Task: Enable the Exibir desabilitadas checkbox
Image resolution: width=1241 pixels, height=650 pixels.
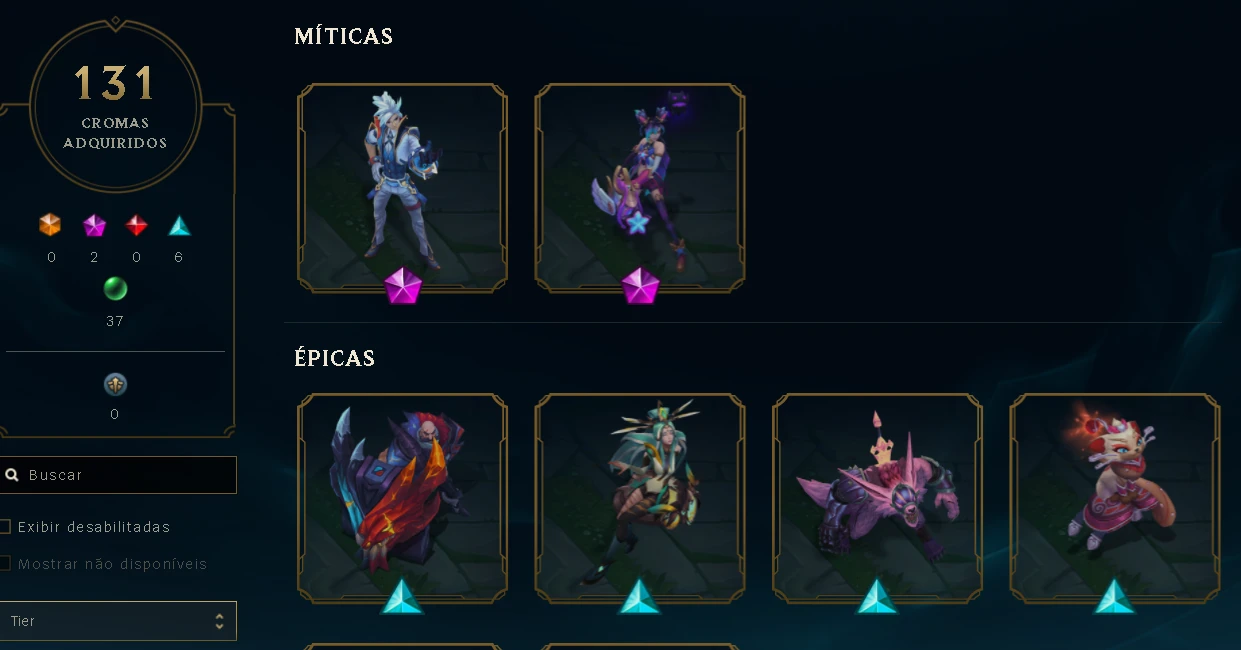Action: tap(5, 527)
